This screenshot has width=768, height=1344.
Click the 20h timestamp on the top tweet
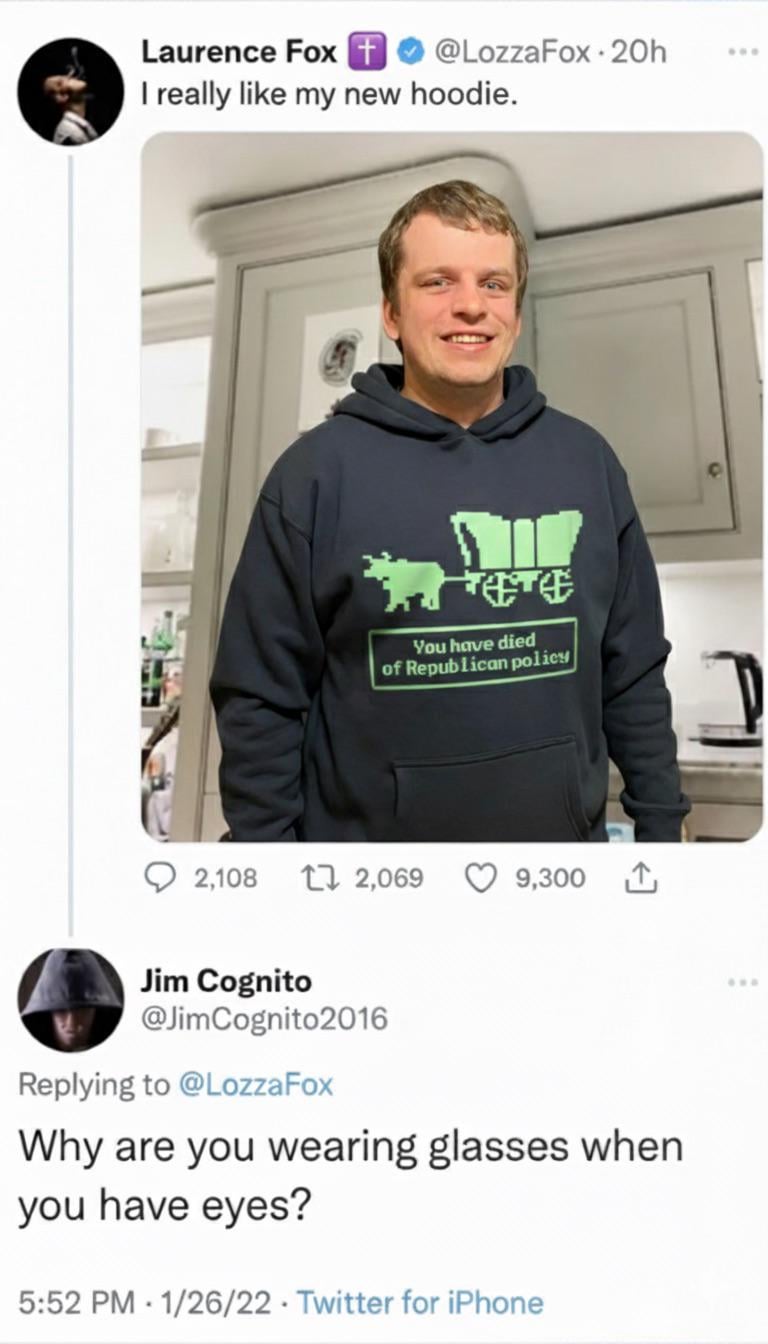[637, 52]
